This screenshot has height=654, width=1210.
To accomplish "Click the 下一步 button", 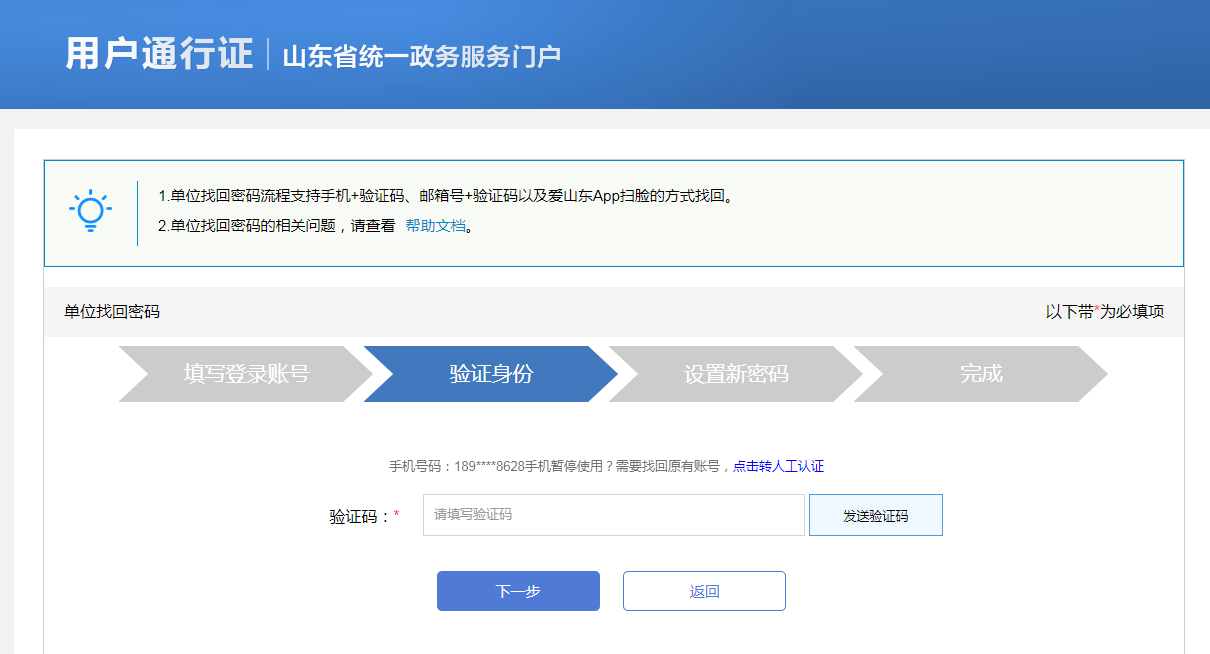I will [x=518, y=591].
